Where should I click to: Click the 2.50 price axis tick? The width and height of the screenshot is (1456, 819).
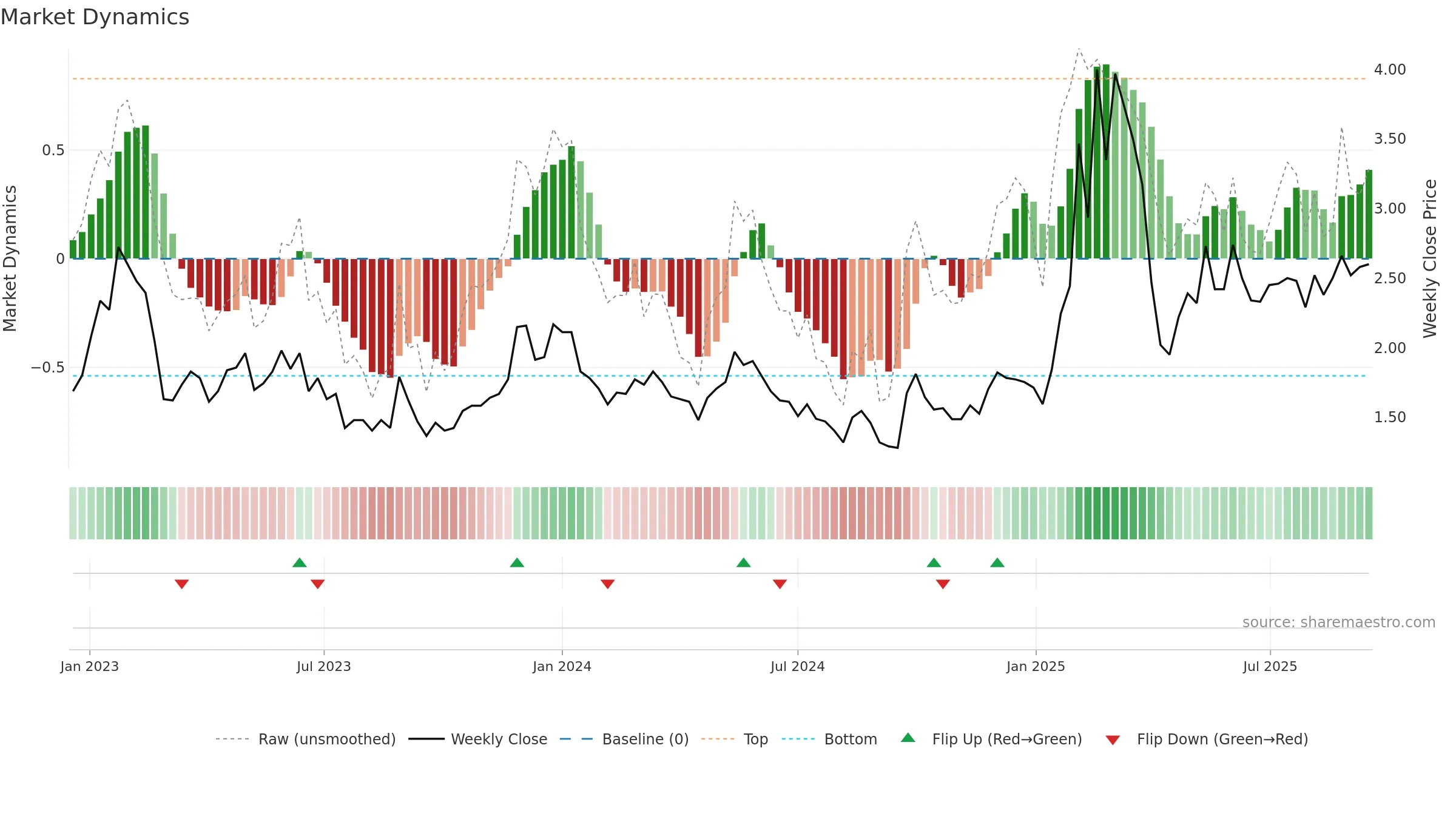tap(1390, 278)
